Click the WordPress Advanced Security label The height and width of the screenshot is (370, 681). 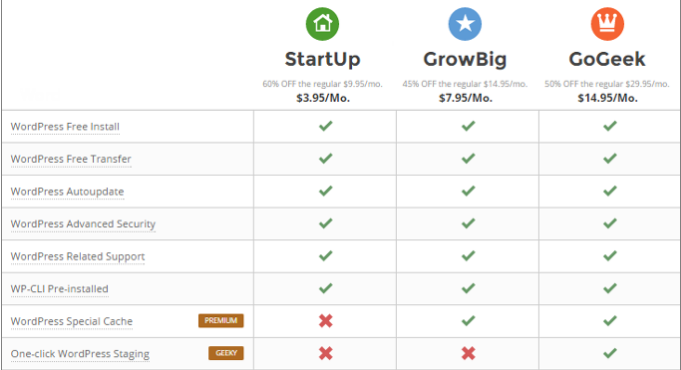[x=83, y=224]
